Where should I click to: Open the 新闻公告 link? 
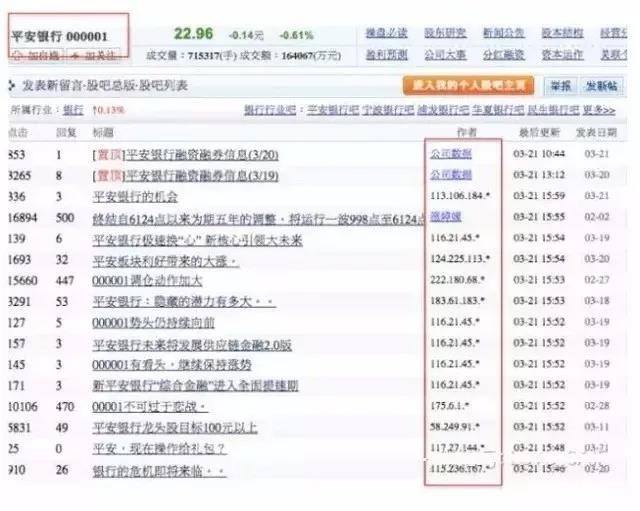click(x=504, y=33)
